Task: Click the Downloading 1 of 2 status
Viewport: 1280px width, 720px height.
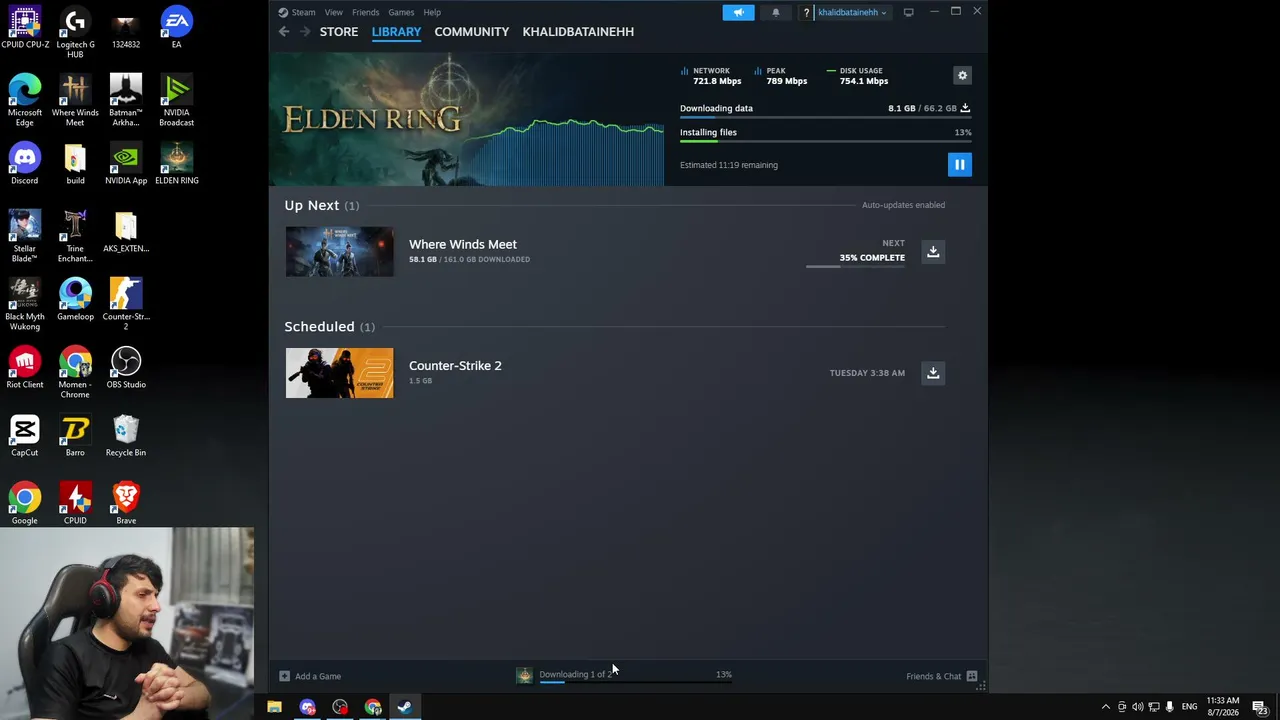Action: [x=576, y=674]
